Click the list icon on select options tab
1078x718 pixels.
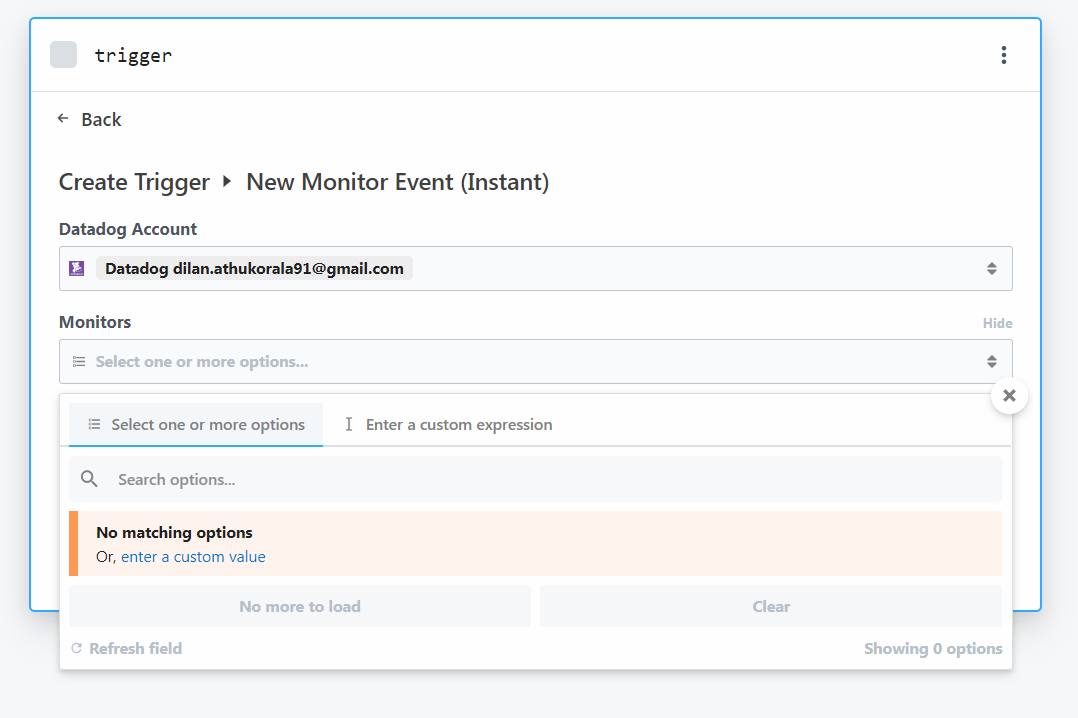[94, 424]
